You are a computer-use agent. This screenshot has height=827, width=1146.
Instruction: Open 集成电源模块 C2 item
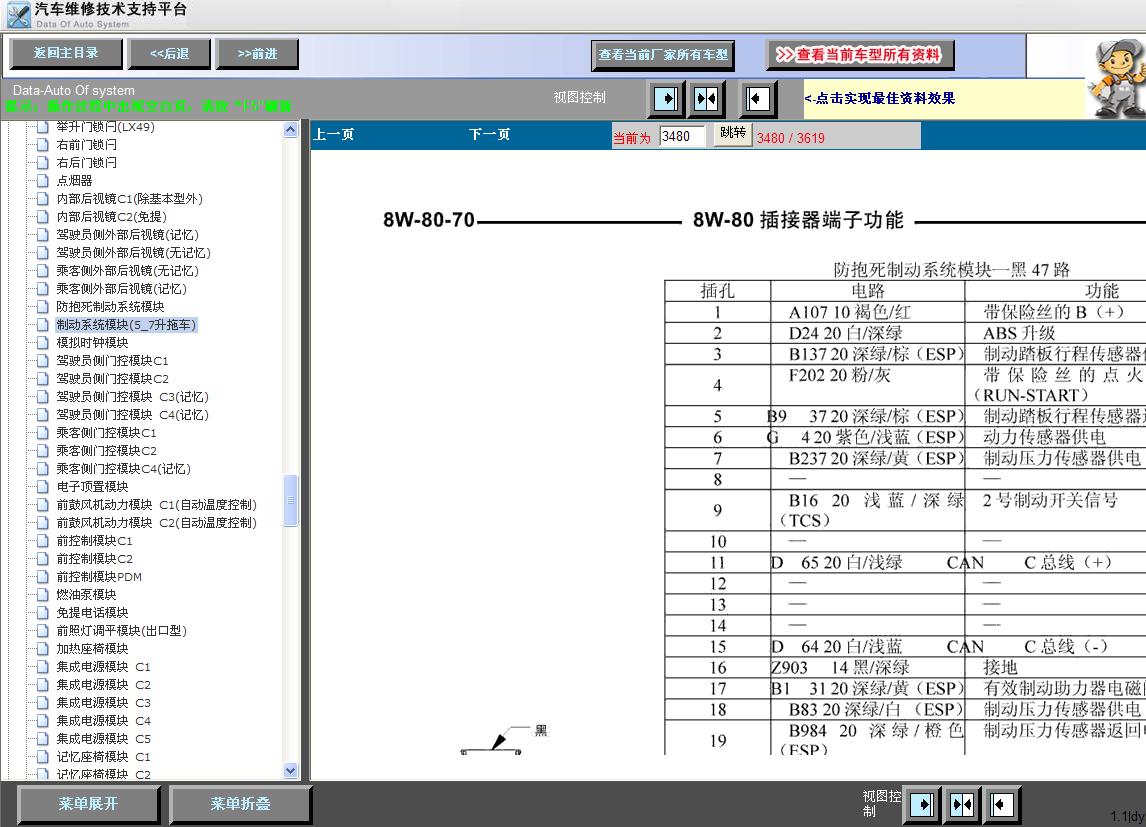[x=103, y=685]
